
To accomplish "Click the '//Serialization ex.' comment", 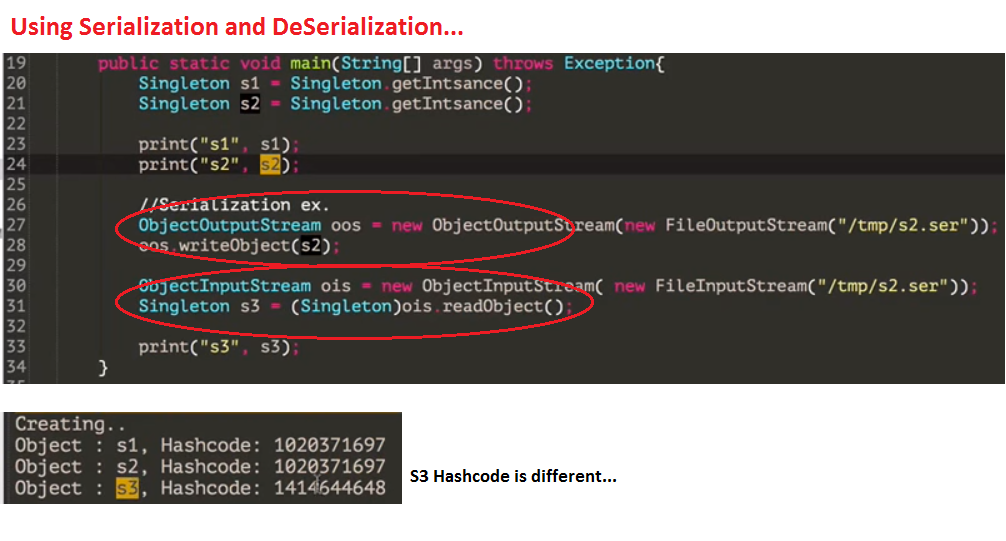I will pos(234,205).
